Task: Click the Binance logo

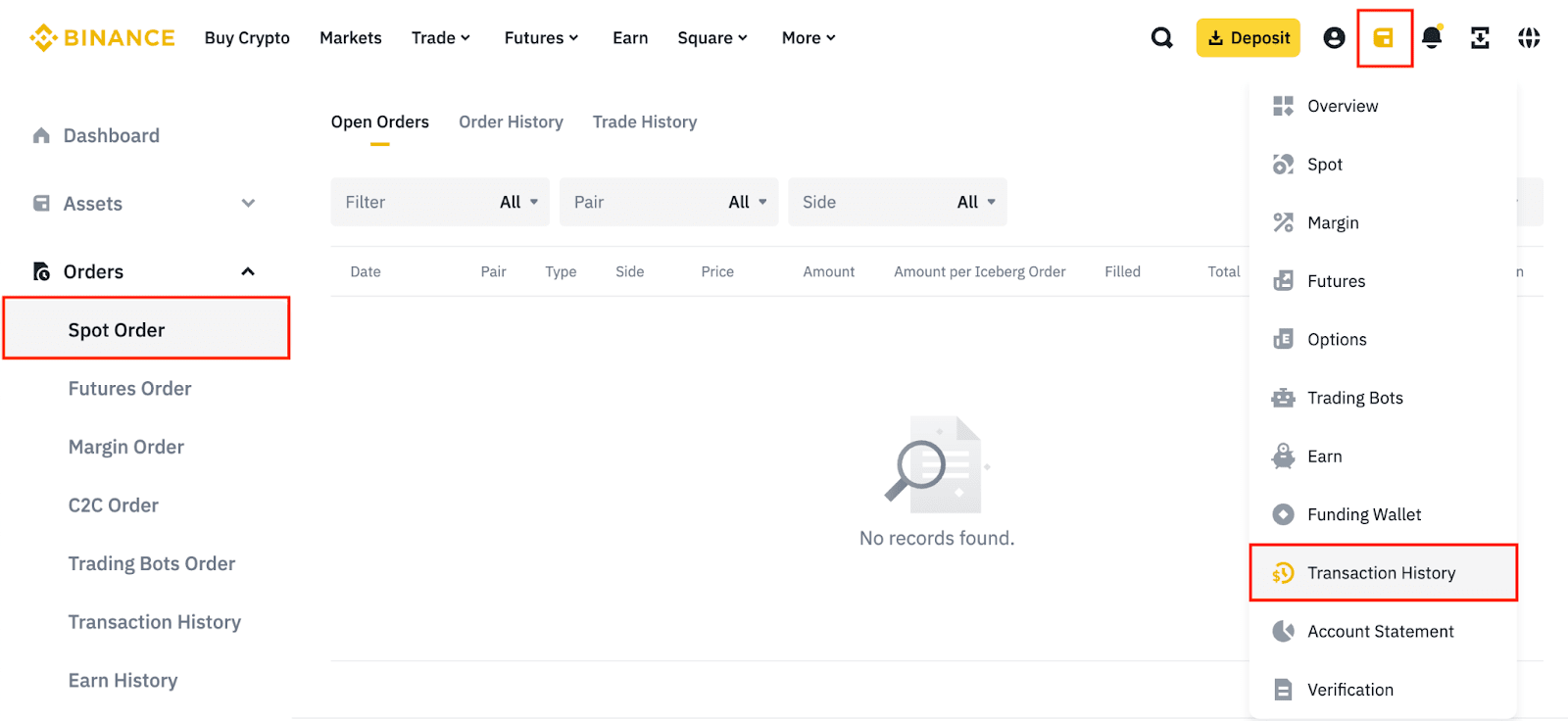Action: (x=102, y=38)
